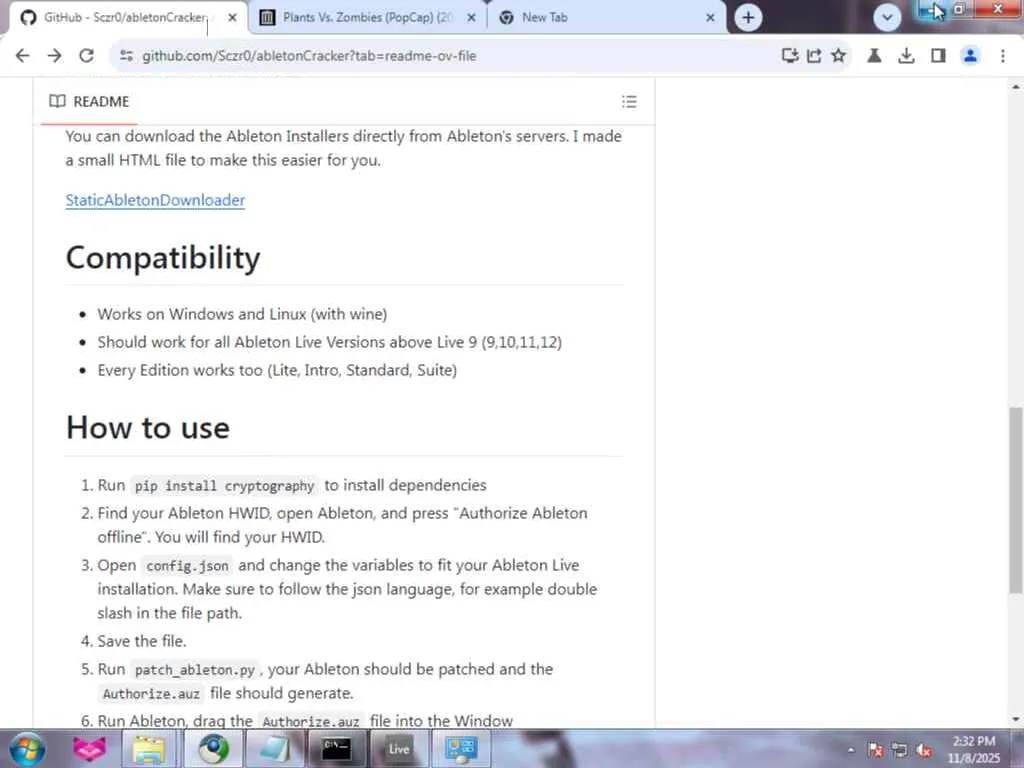Click 'Should work for all Ableton Live Versions' text

329,342
